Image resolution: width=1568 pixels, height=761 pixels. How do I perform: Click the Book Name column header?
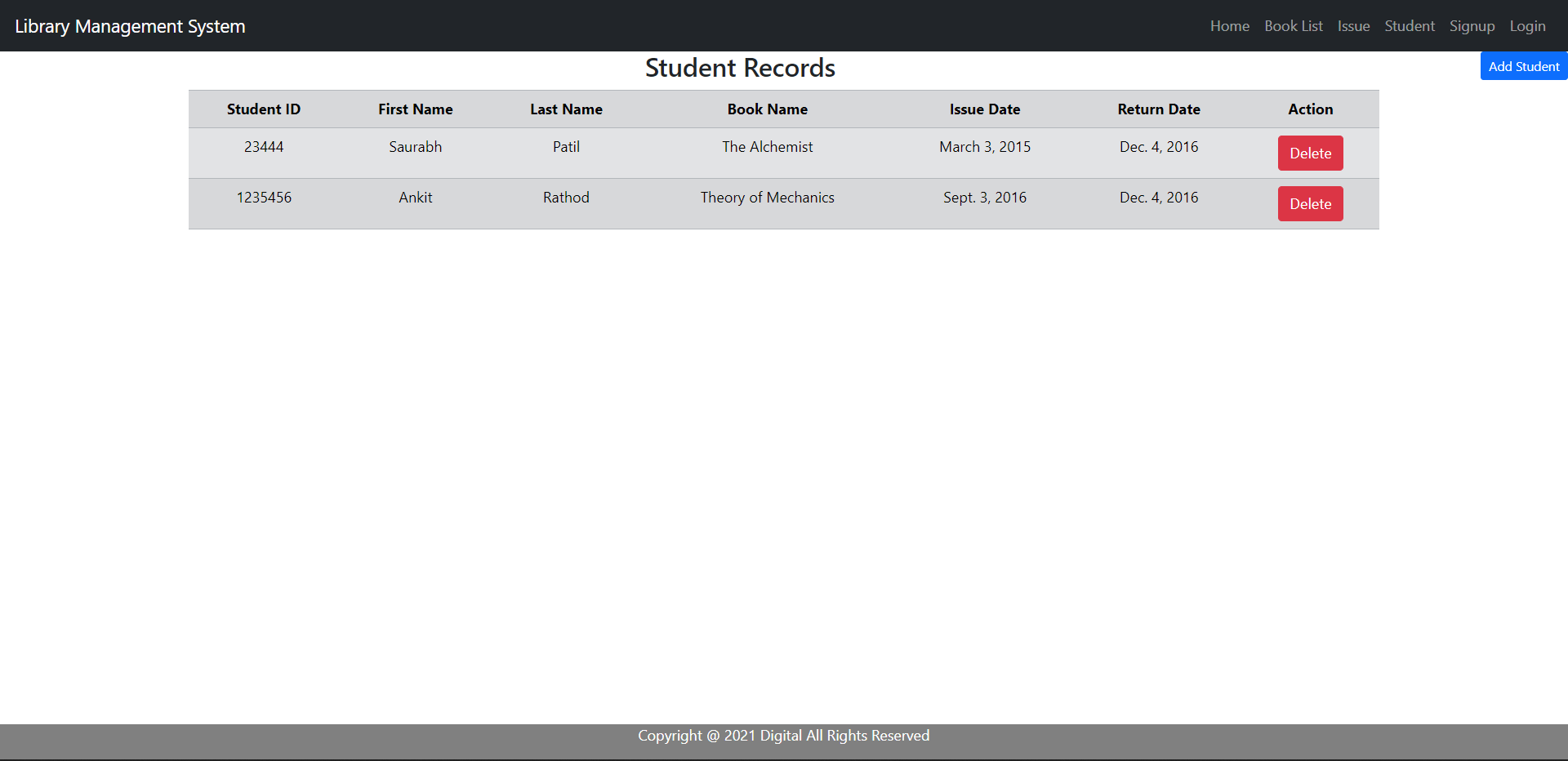767,109
